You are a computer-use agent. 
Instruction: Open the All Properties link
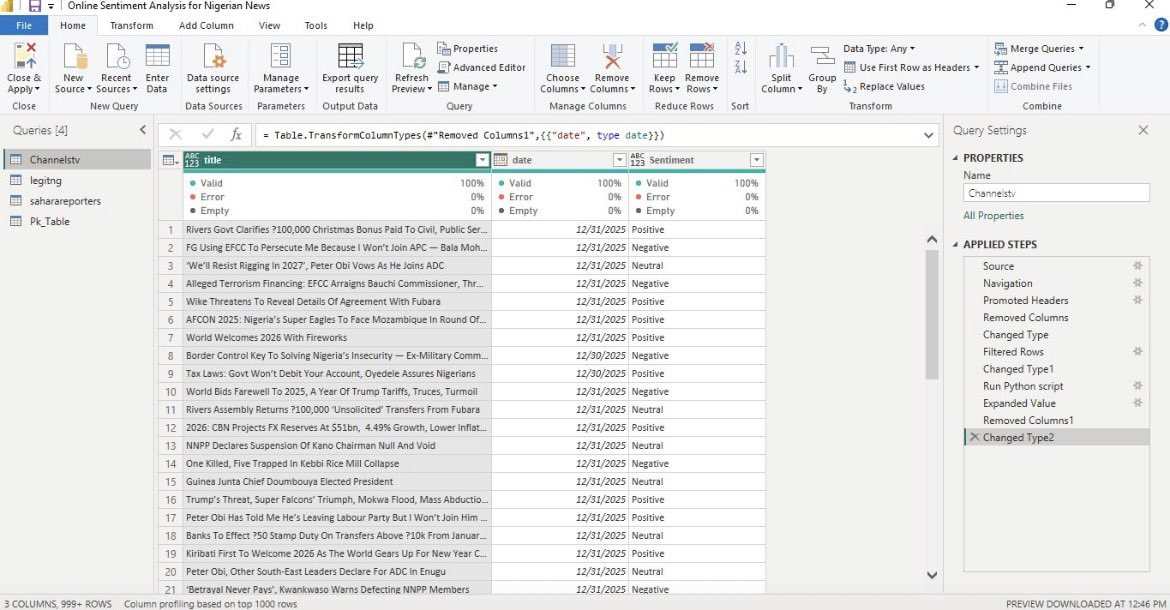[x=993, y=216]
